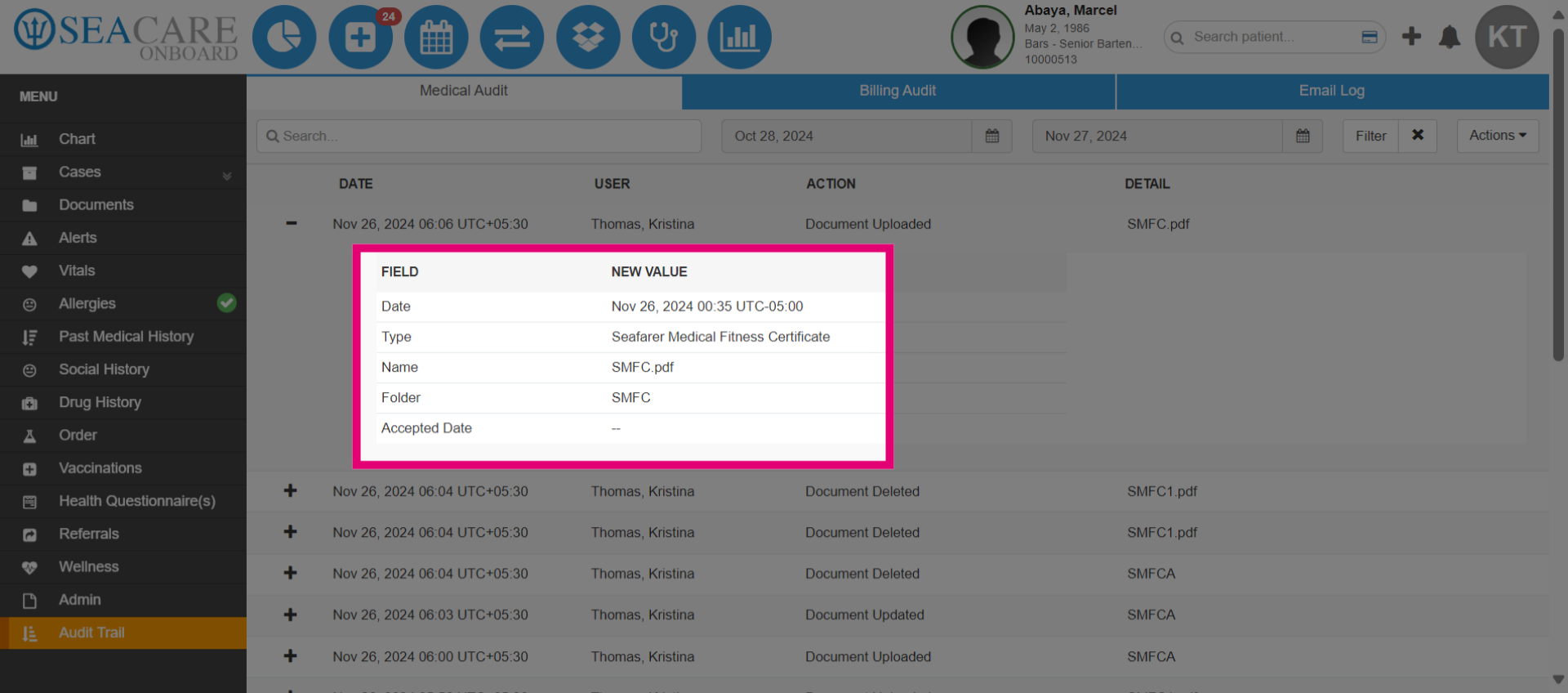Open the notifications bell
Viewport: 1568px width, 693px height.
tap(1450, 37)
